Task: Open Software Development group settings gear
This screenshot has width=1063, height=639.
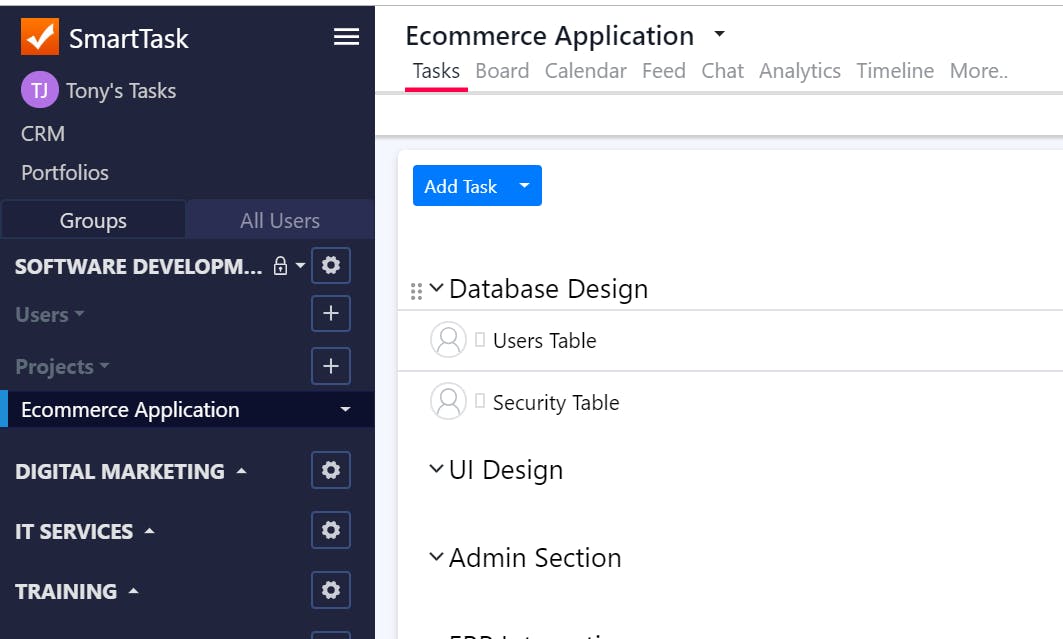Action: click(x=331, y=266)
